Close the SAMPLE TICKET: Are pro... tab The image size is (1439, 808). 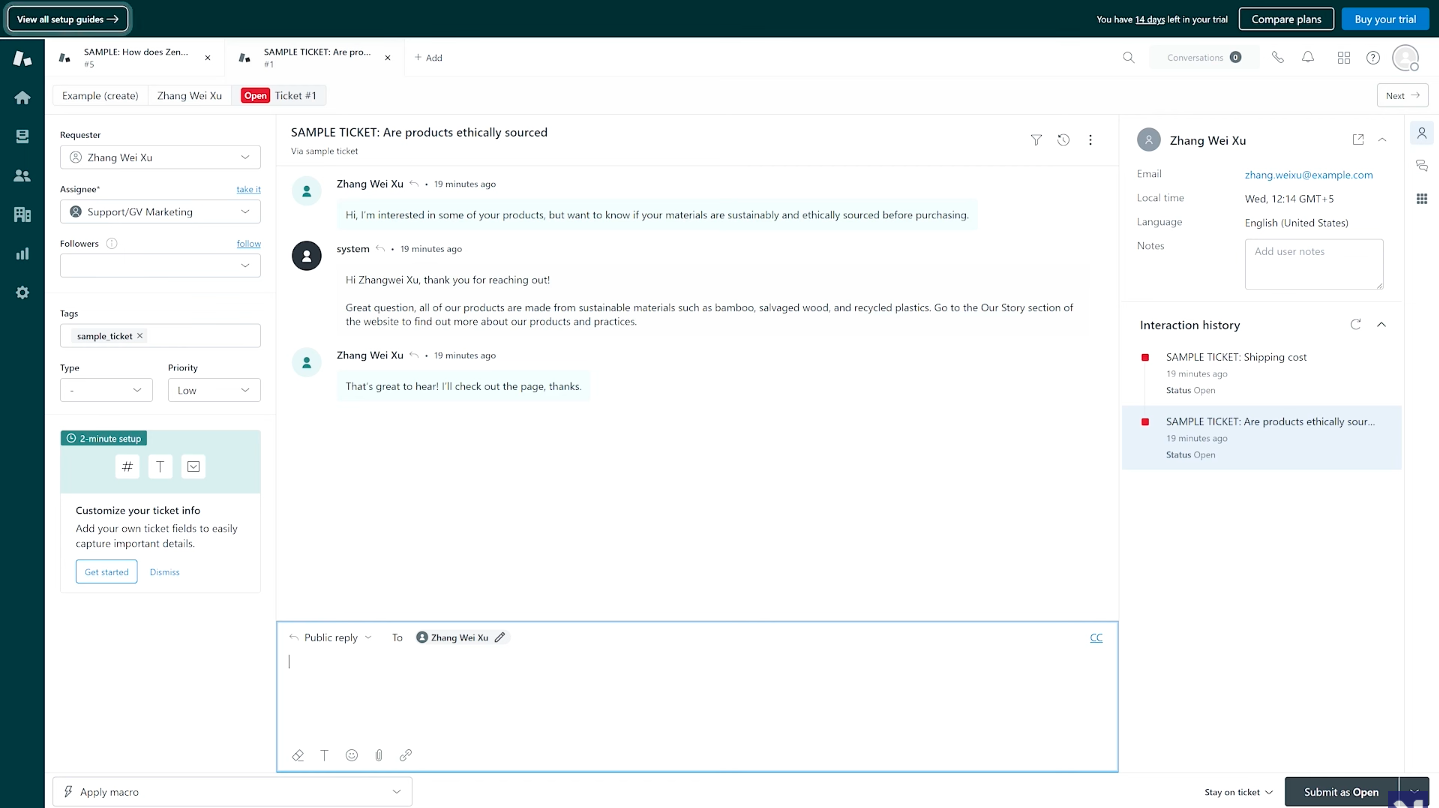(x=389, y=58)
